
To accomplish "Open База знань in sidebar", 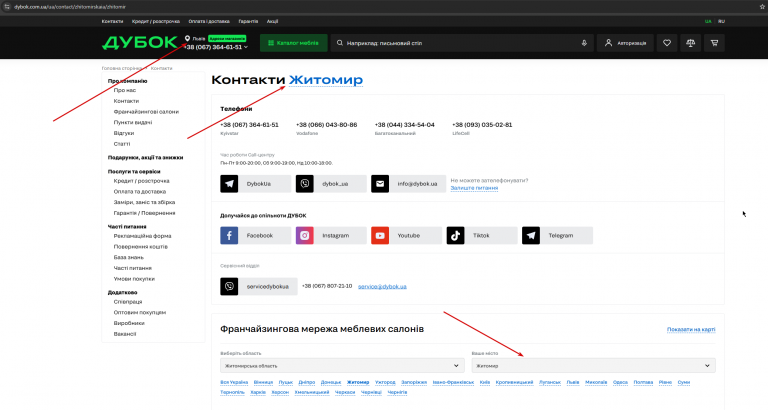I will pyautogui.click(x=129, y=258).
